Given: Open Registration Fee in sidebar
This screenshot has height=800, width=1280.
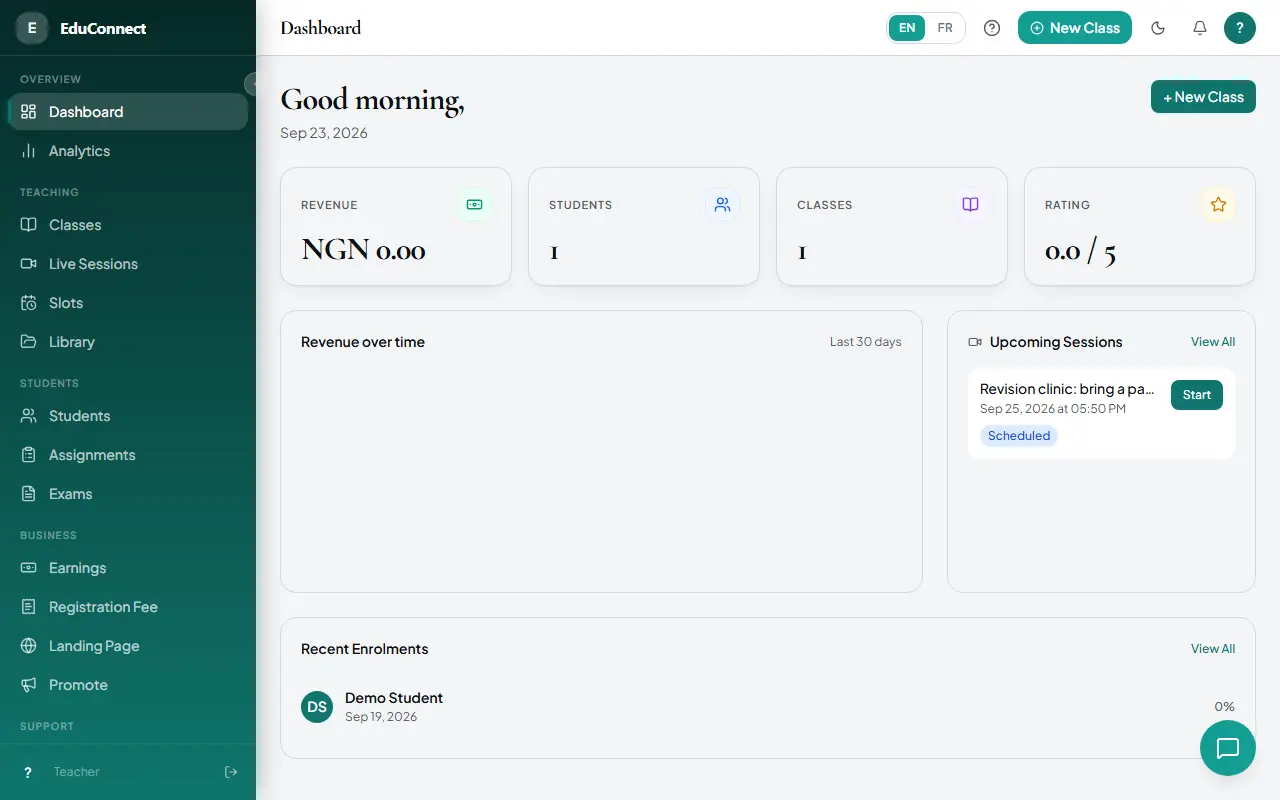Looking at the screenshot, I should tap(128, 607).
